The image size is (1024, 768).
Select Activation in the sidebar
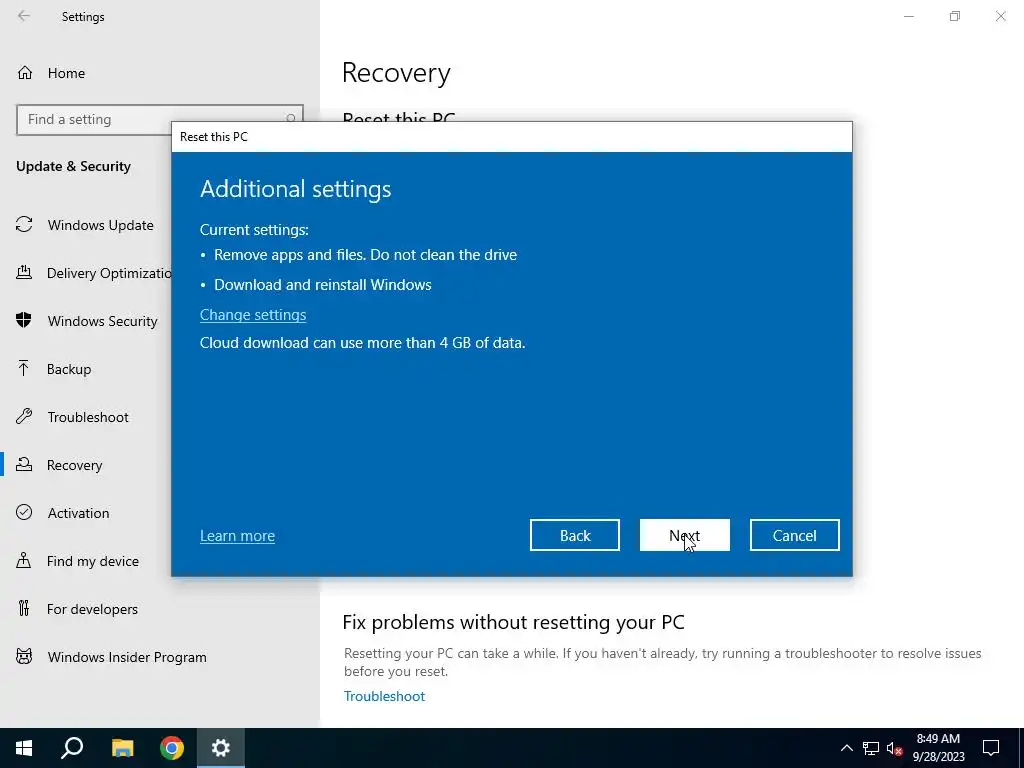tap(78, 513)
